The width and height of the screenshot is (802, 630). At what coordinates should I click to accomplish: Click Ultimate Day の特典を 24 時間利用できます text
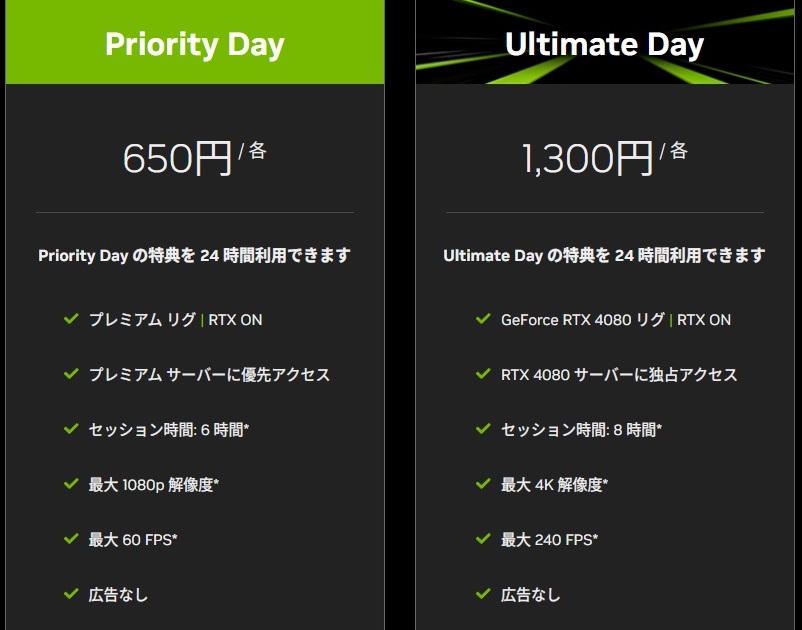click(604, 256)
